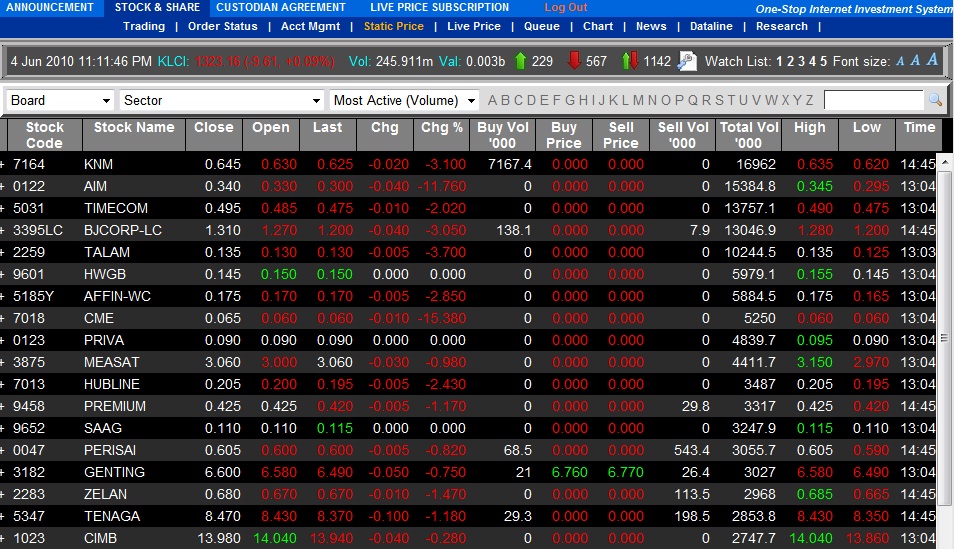This screenshot has height=549, width=954.
Task: Select the largest font size A
Action: tap(932, 60)
